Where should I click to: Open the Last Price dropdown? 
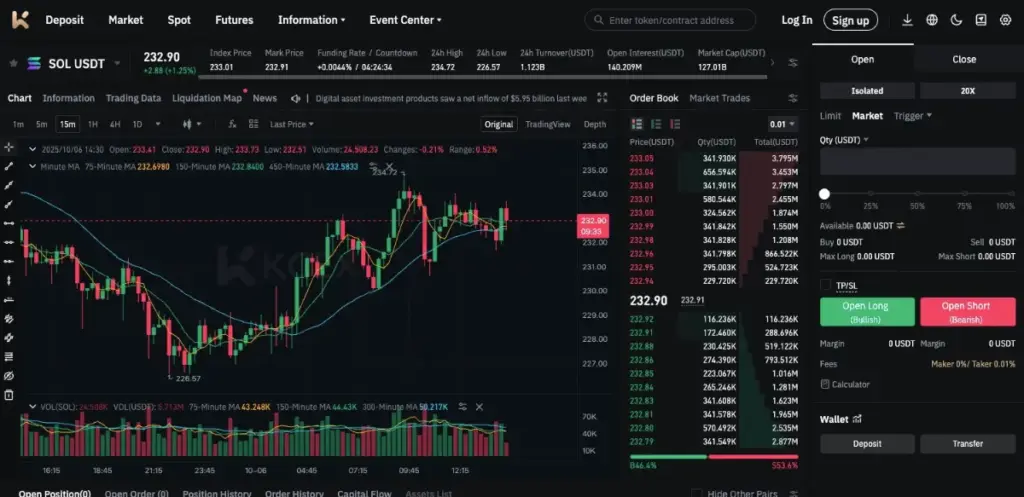coord(292,124)
